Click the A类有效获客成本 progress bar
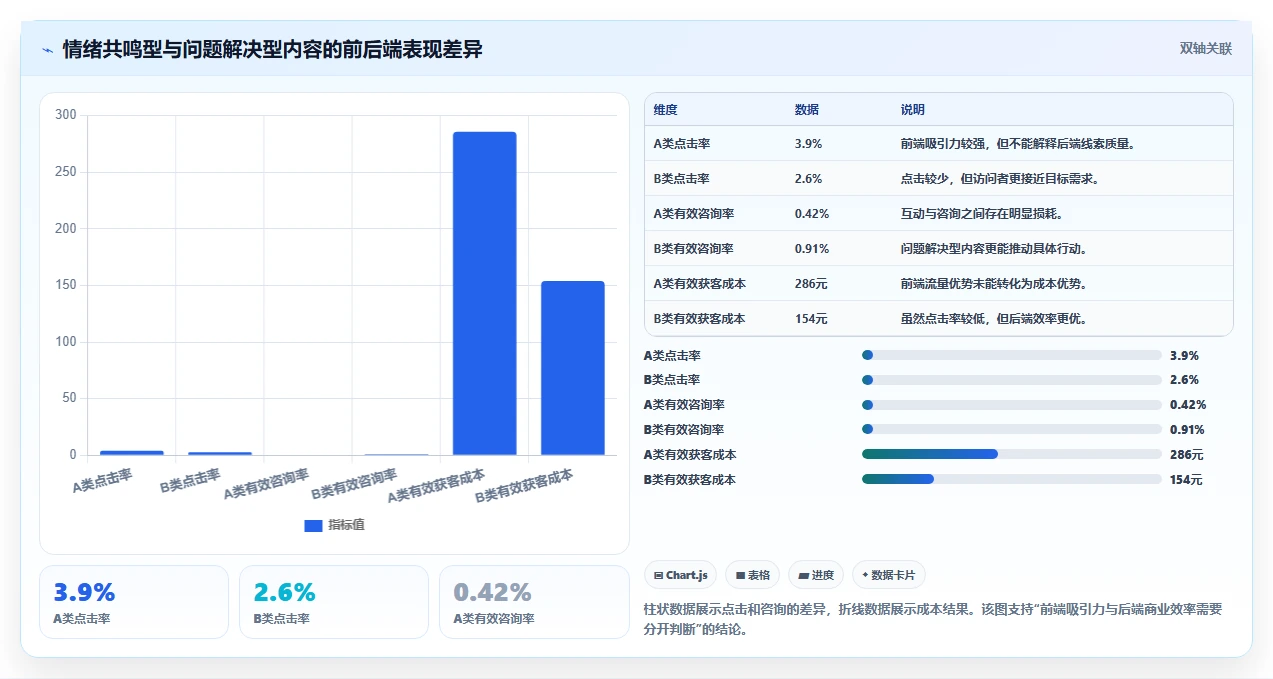Viewport: 1273px width, 679px height. click(x=1012, y=454)
